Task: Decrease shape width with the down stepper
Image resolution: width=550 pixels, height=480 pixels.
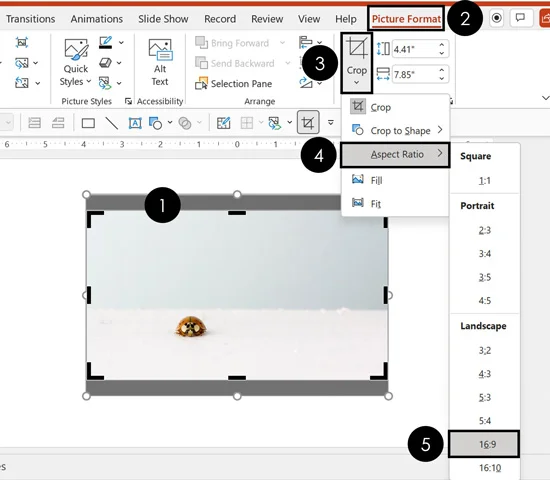Action: click(x=442, y=79)
